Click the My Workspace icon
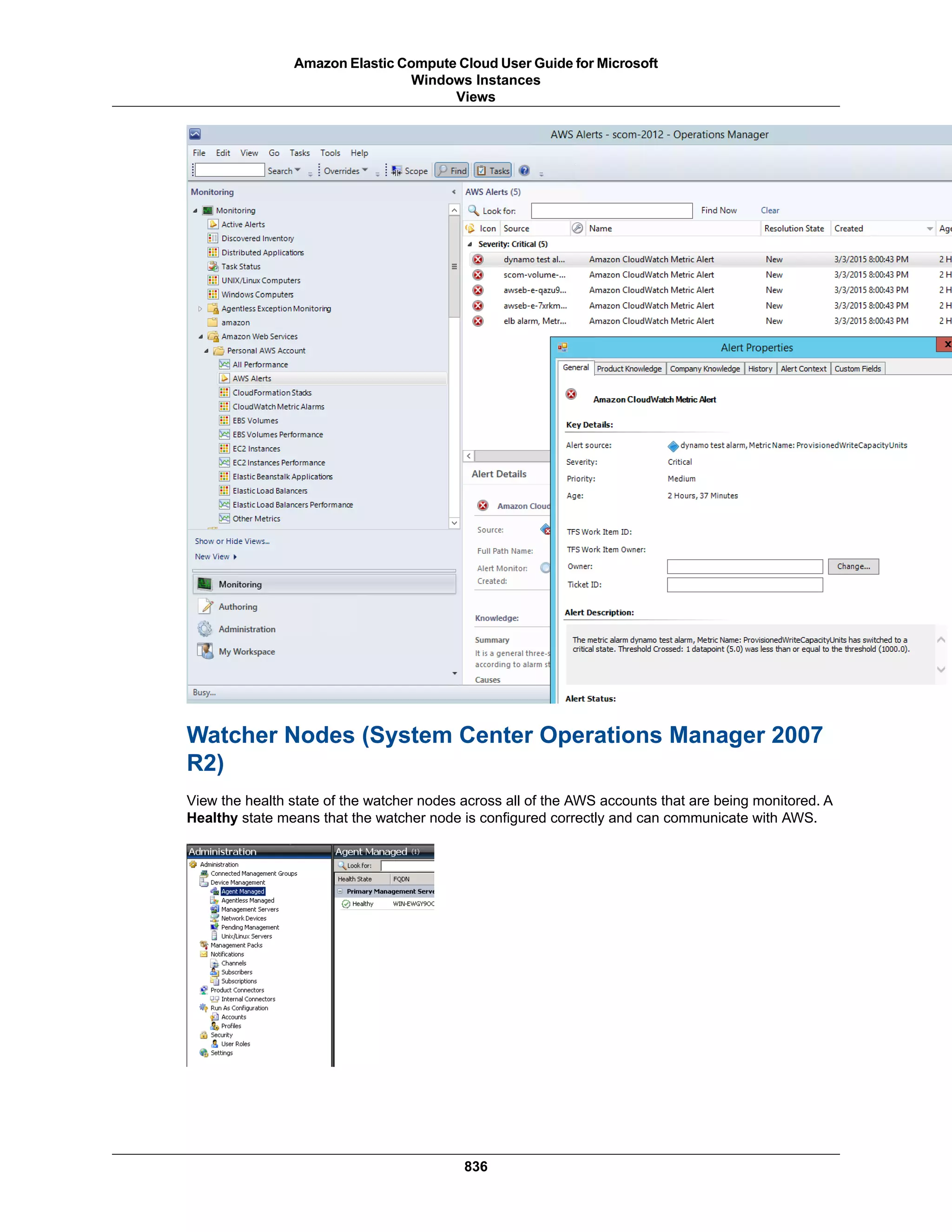952x1232 pixels. click(x=205, y=651)
